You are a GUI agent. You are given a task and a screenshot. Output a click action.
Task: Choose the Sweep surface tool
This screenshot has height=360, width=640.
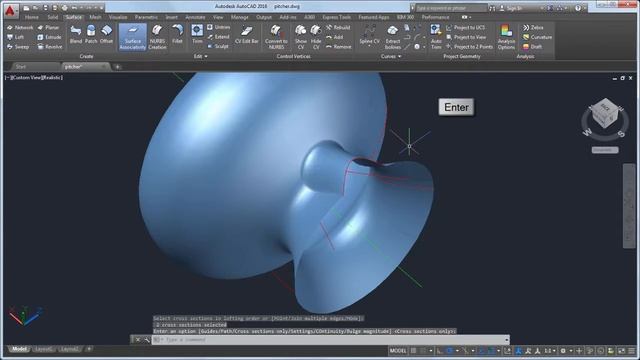pyautogui.click(x=18, y=47)
